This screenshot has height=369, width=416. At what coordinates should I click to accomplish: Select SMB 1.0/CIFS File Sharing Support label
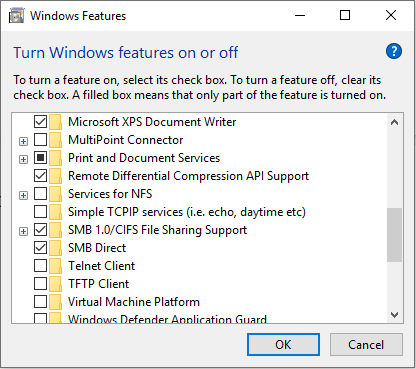(157, 230)
